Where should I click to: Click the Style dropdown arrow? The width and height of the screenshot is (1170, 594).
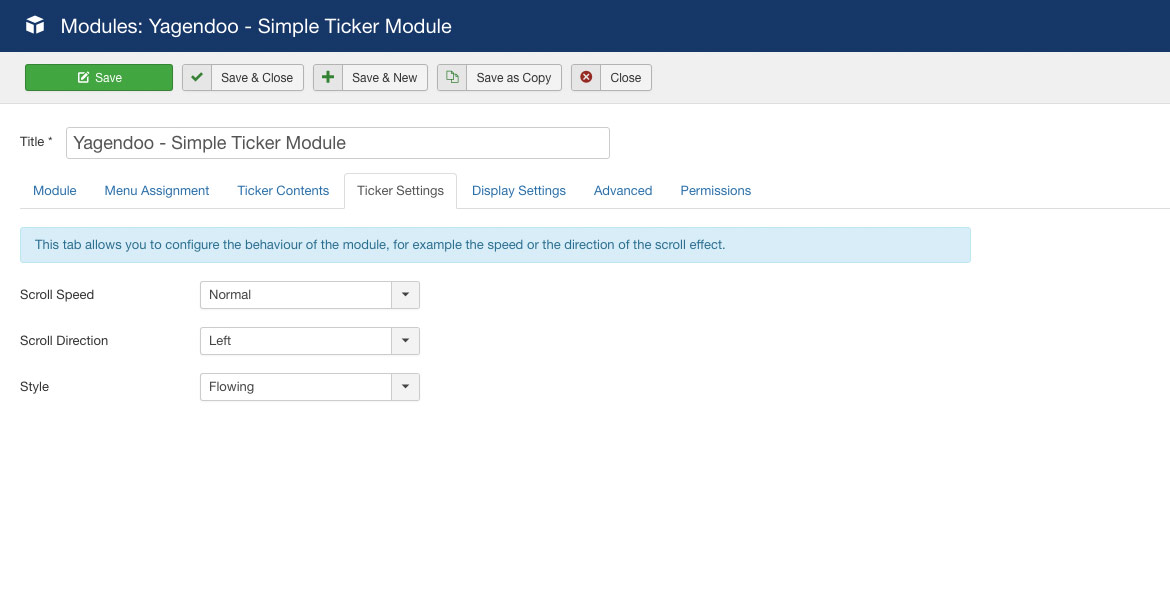405,387
